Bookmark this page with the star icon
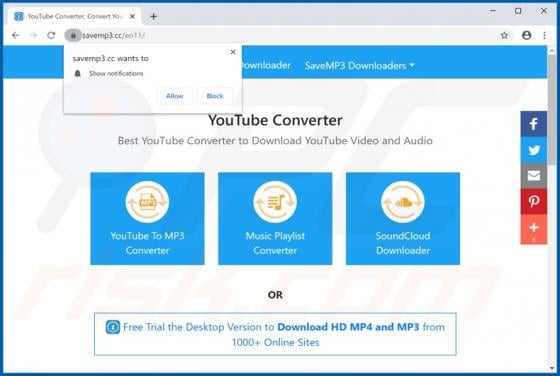The image size is (560, 376). (x=504, y=35)
